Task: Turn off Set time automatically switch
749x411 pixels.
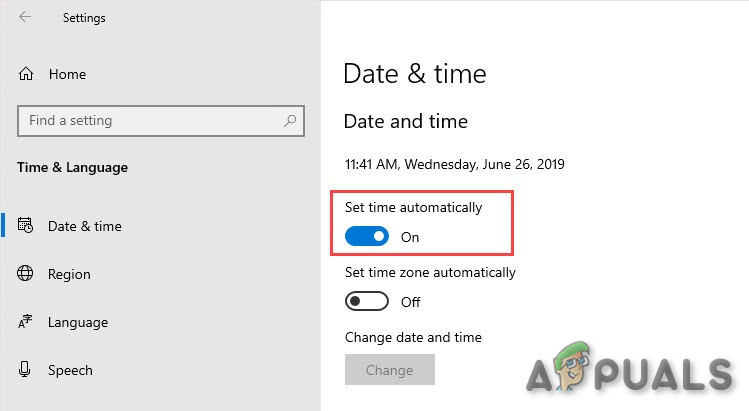Action: coord(366,237)
